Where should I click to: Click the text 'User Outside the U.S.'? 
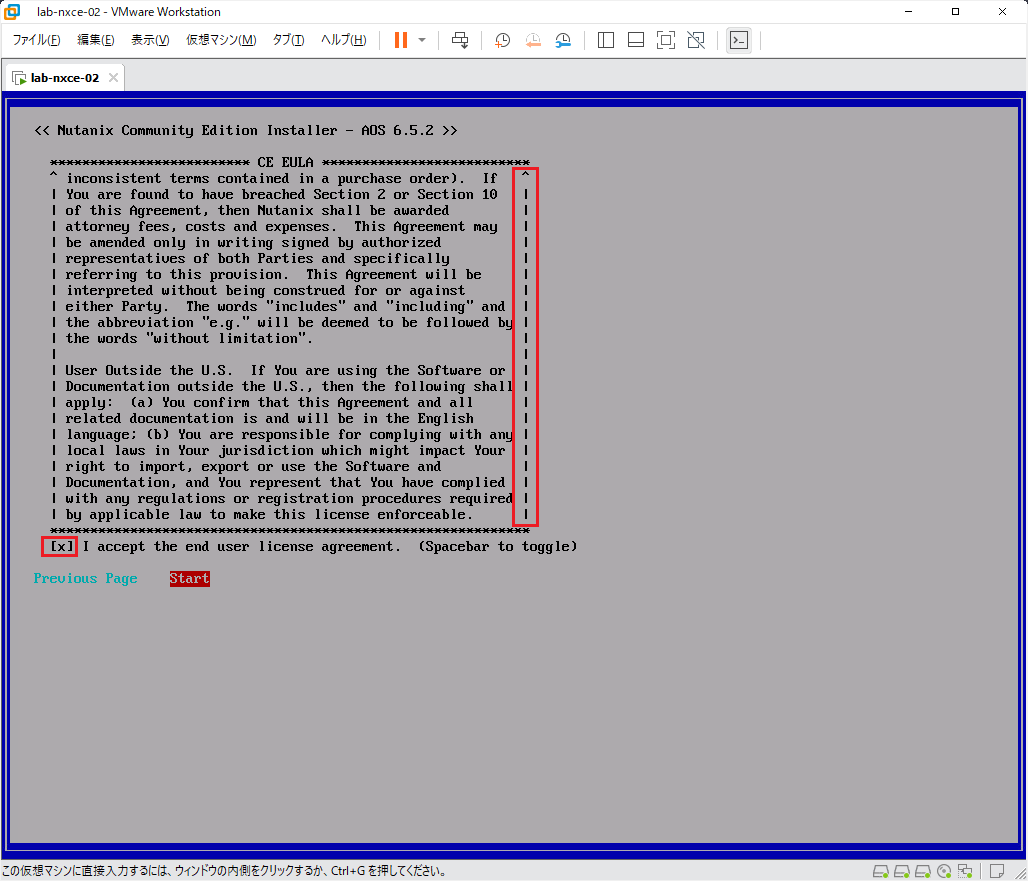pos(149,371)
